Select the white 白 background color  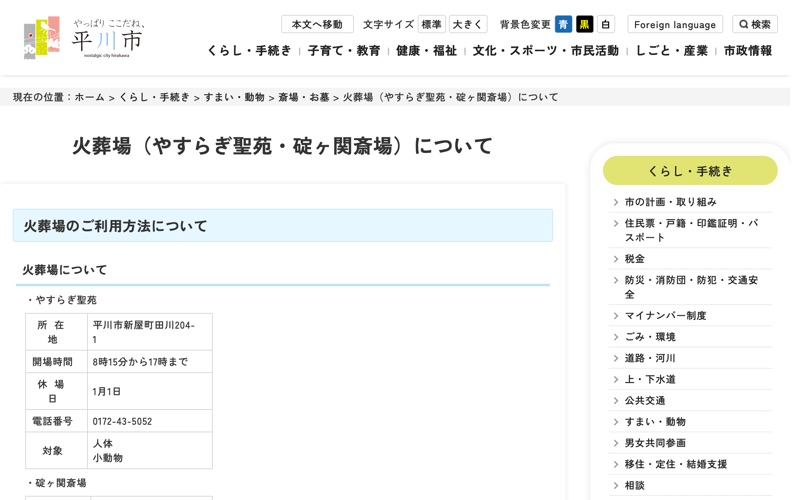point(605,24)
